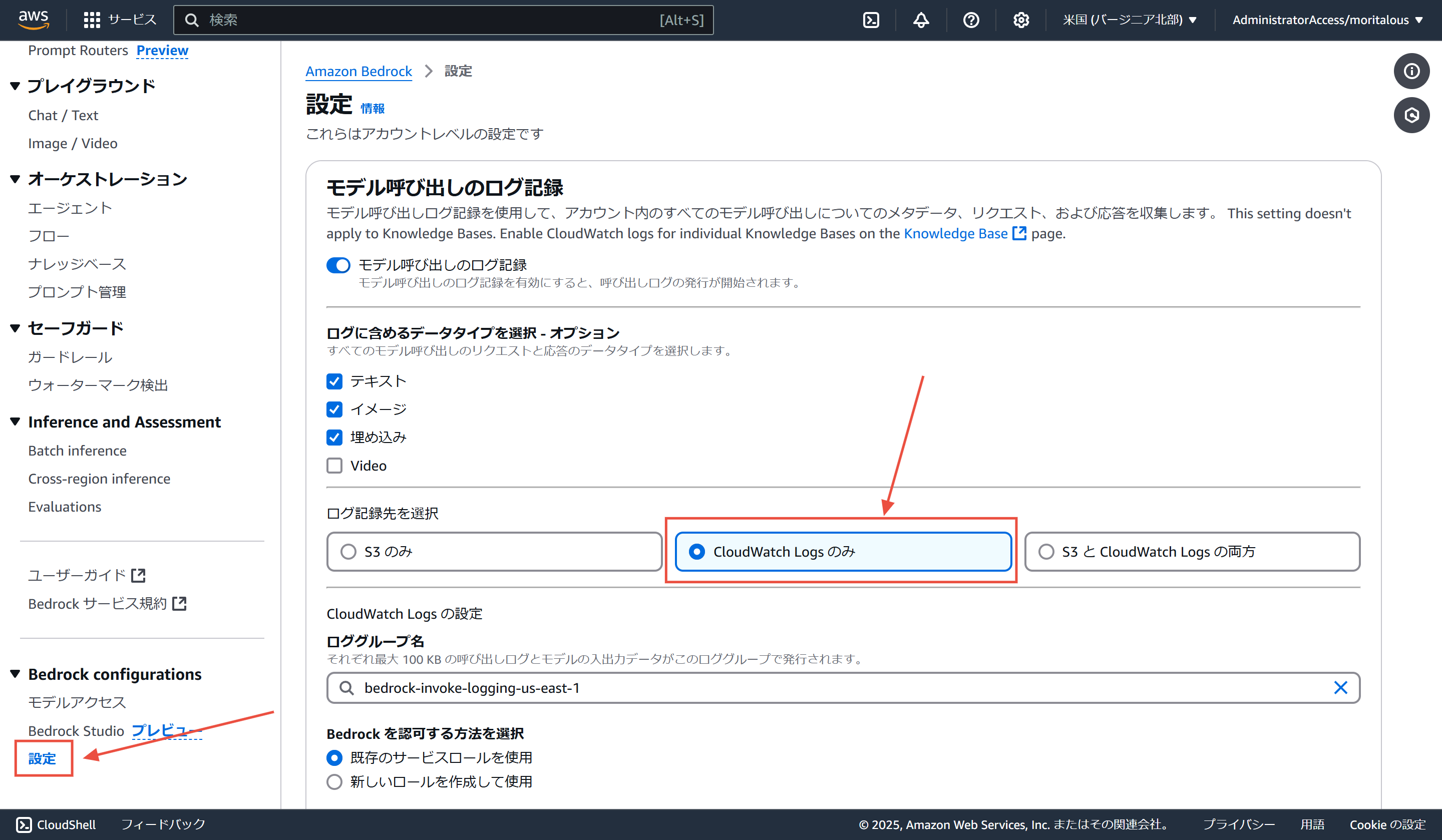Go to ガードレール in the sidebar

[x=70, y=357]
